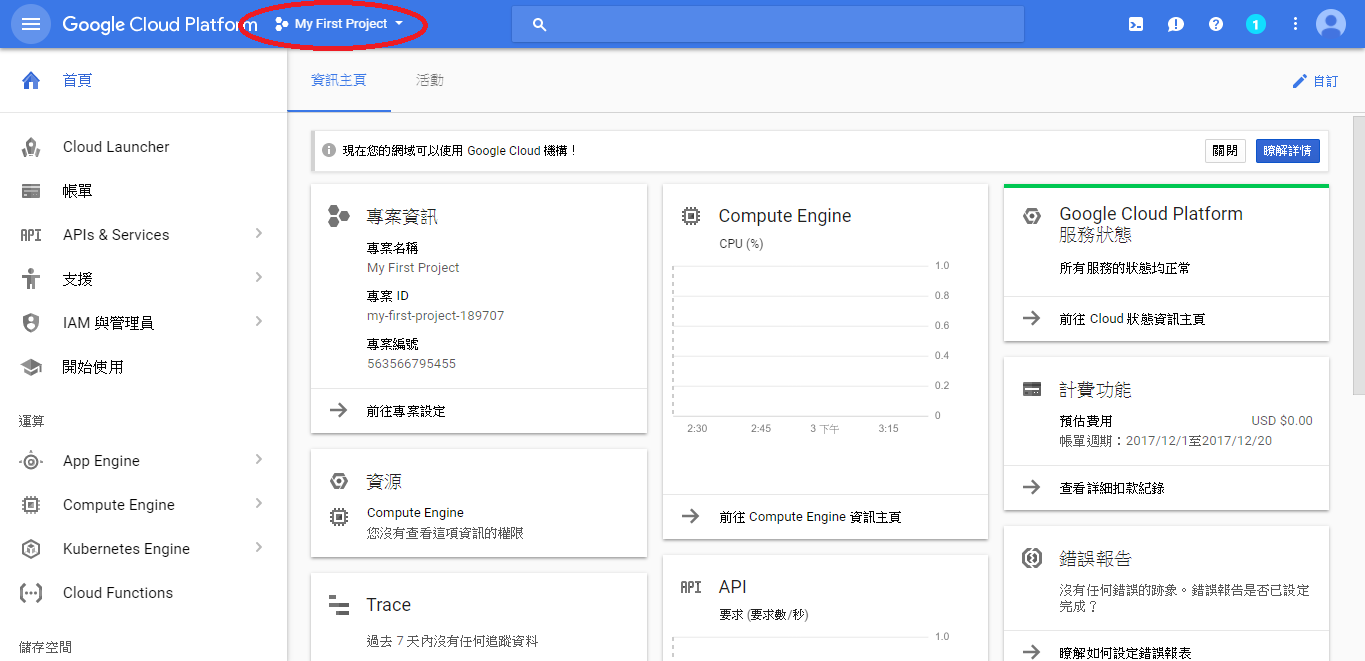This screenshot has width=1365, height=661.
Task: Click the pencil icon next to 自訂
Action: click(1300, 81)
